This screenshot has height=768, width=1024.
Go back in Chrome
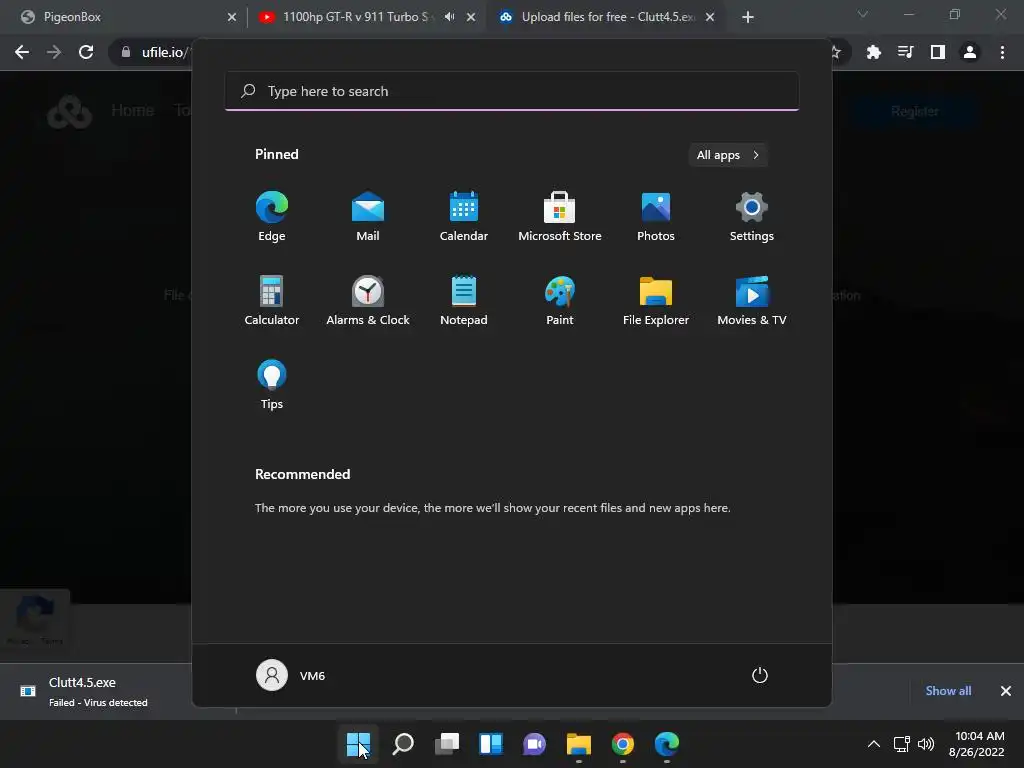[x=22, y=52]
